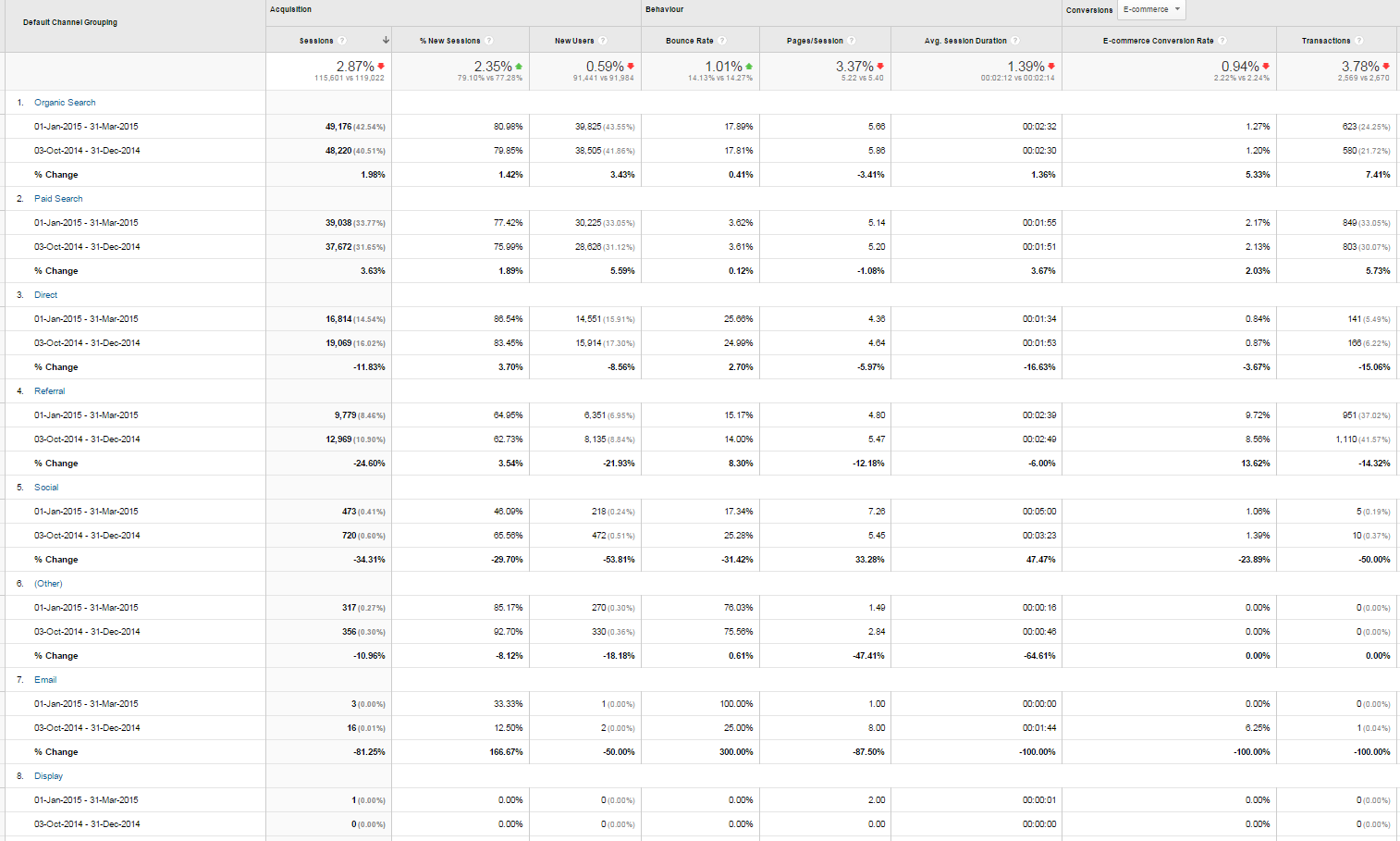The width and height of the screenshot is (1400, 841).
Task: Open help icon beside E-commerce Conversion Rate
Action: click(1222, 41)
